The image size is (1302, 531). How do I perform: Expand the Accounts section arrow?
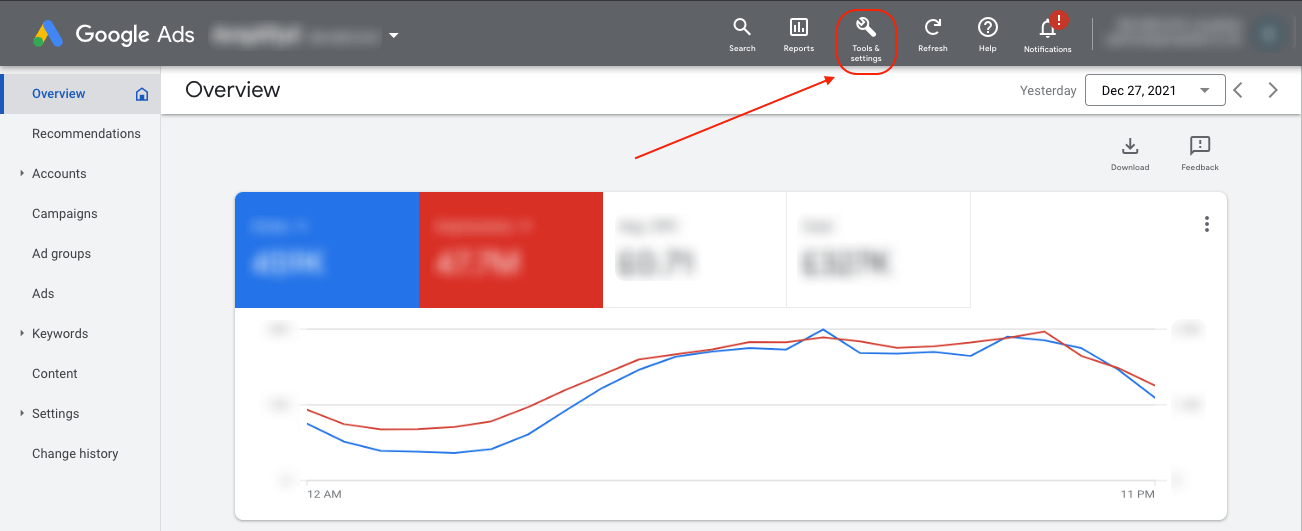pos(22,173)
